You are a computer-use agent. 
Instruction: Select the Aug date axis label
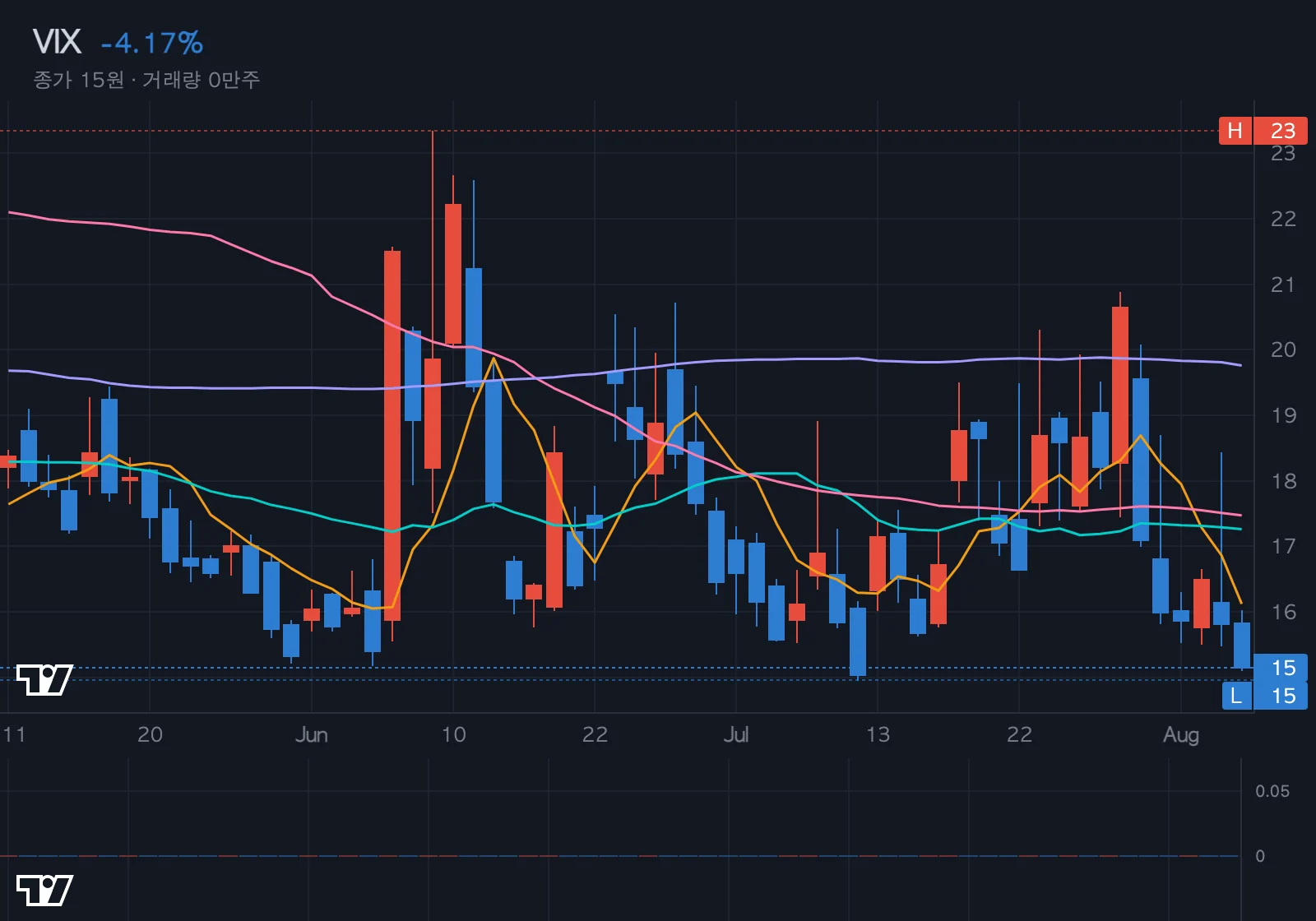tap(1181, 735)
